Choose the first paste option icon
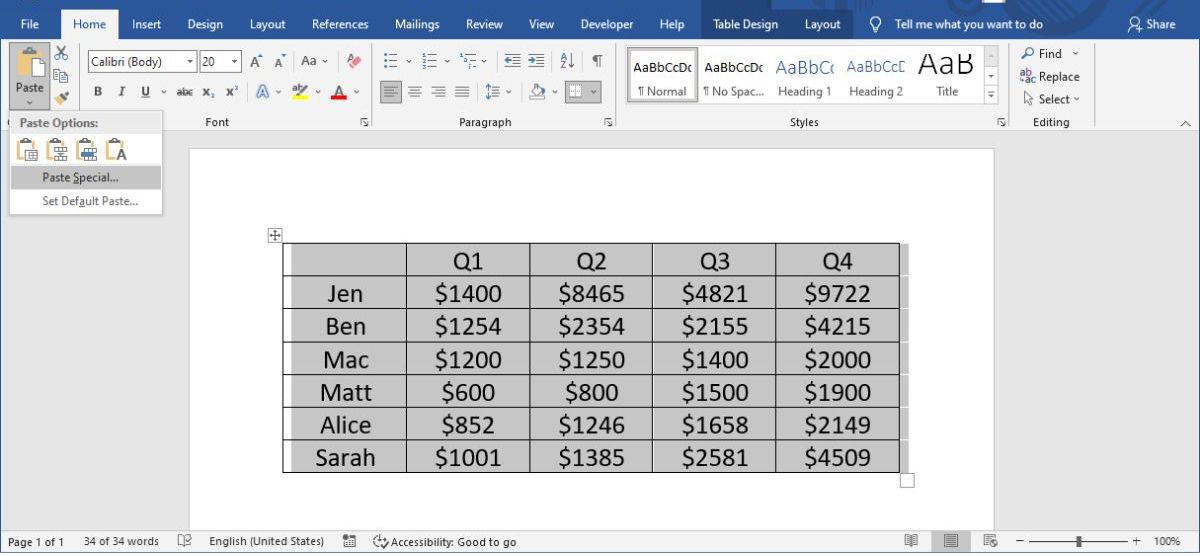The image size is (1200, 556). (28, 150)
